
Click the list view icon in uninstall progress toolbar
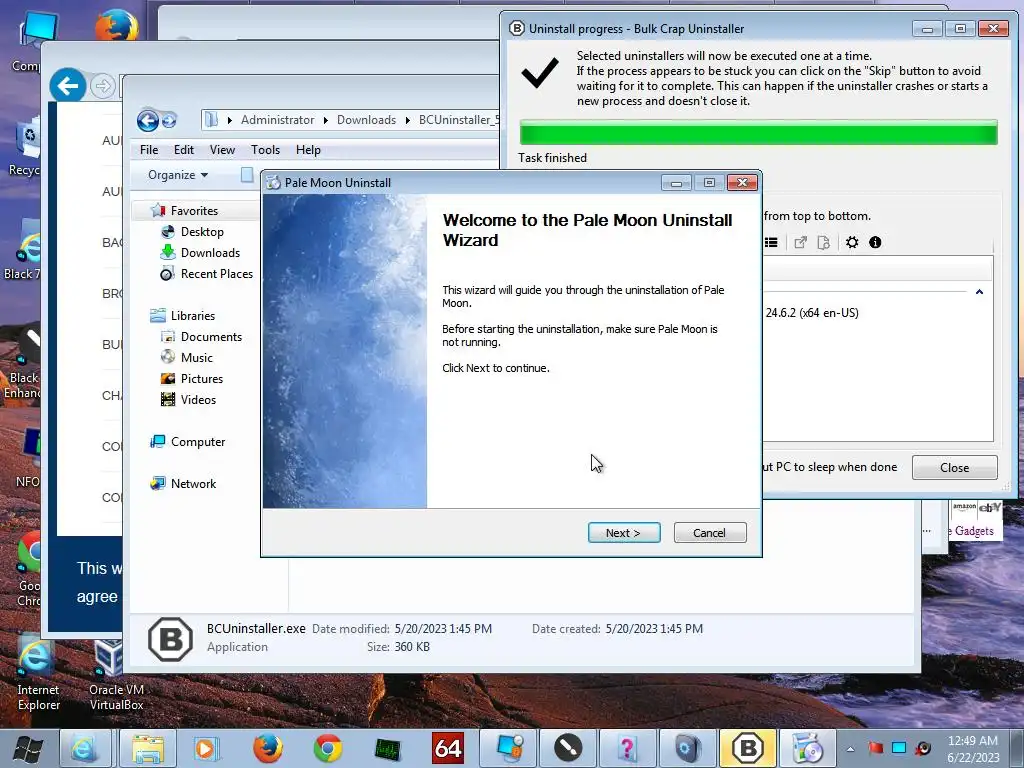click(x=771, y=242)
